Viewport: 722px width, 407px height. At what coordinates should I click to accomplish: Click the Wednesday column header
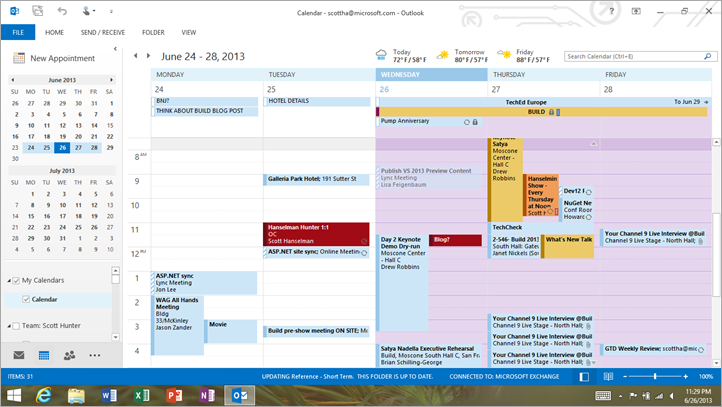click(431, 75)
